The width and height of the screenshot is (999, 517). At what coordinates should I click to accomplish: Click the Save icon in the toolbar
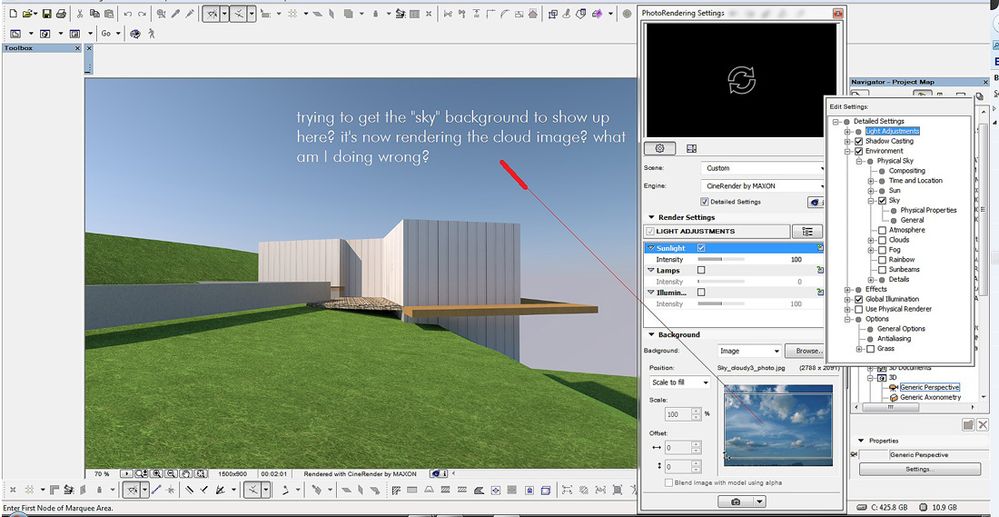pyautogui.click(x=46, y=14)
